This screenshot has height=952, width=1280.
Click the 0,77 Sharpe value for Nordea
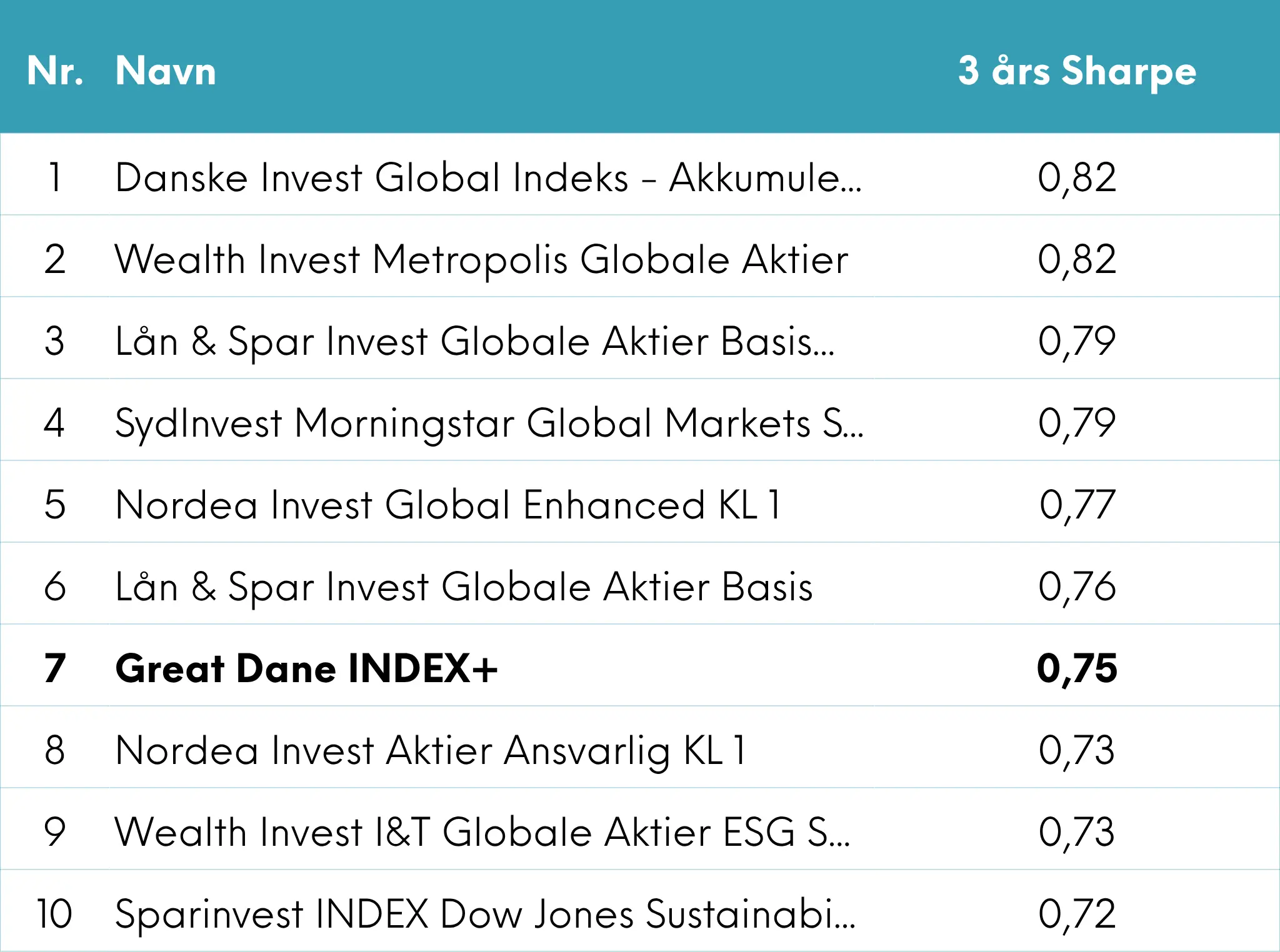coord(1077,505)
